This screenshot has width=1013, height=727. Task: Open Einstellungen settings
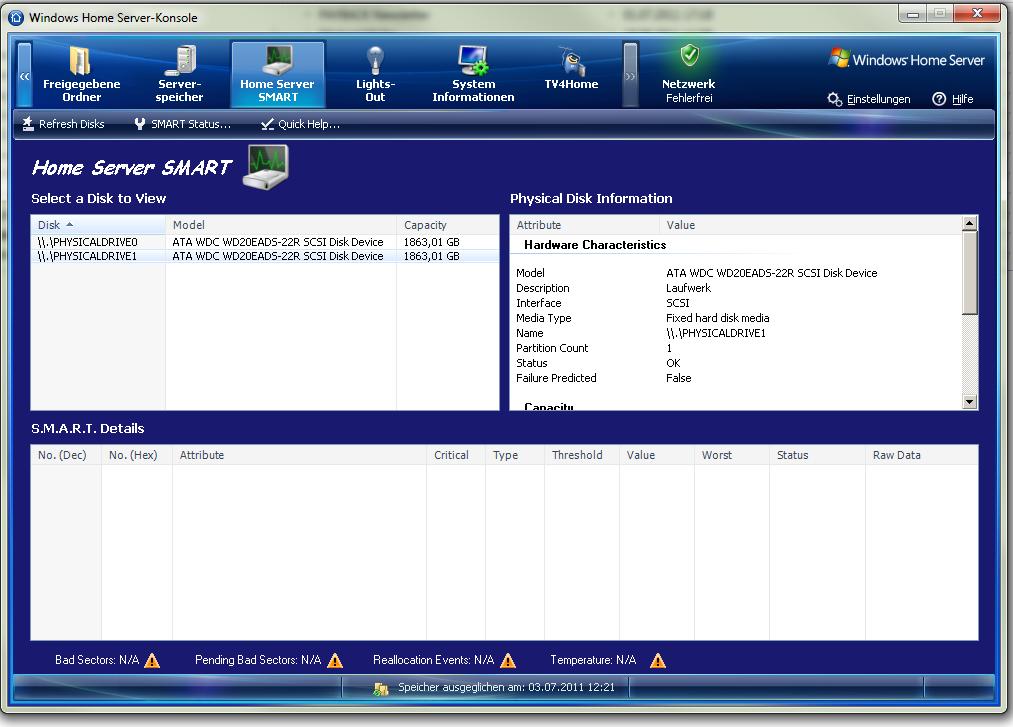pyautogui.click(x=869, y=99)
